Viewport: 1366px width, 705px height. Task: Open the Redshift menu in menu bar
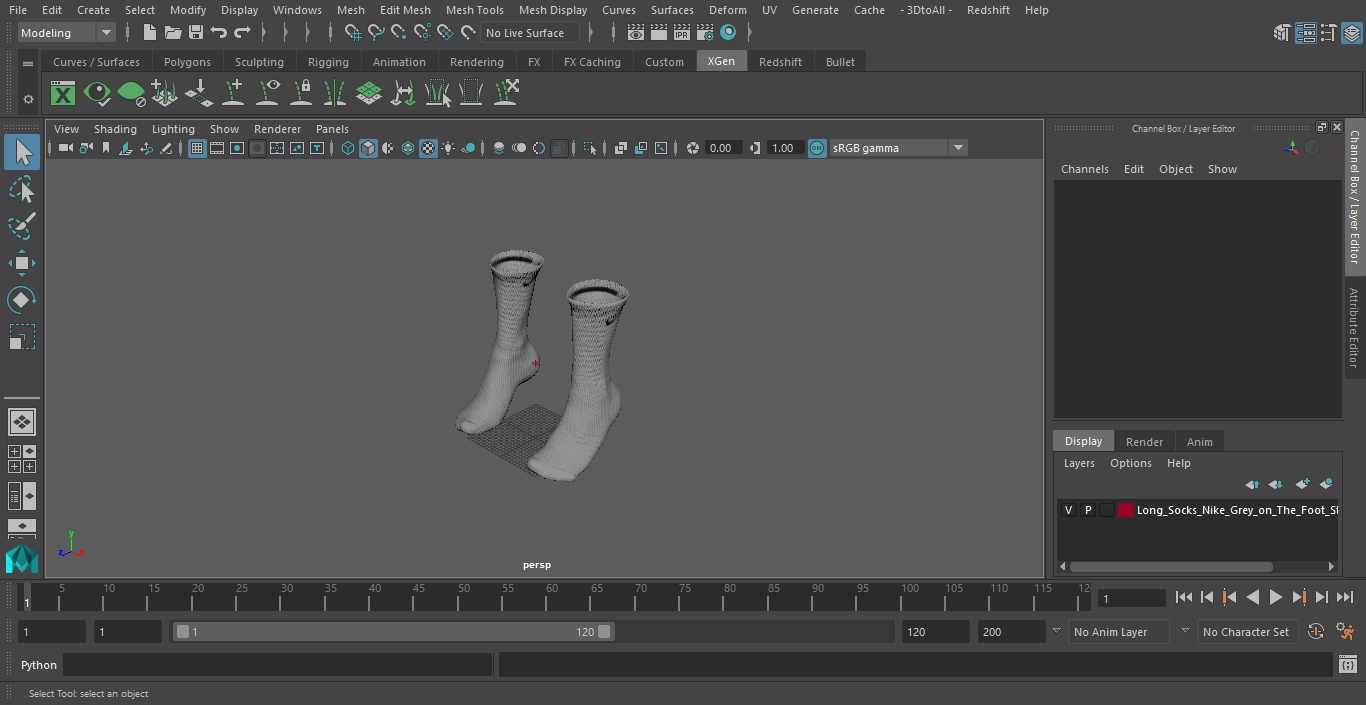[x=988, y=10]
